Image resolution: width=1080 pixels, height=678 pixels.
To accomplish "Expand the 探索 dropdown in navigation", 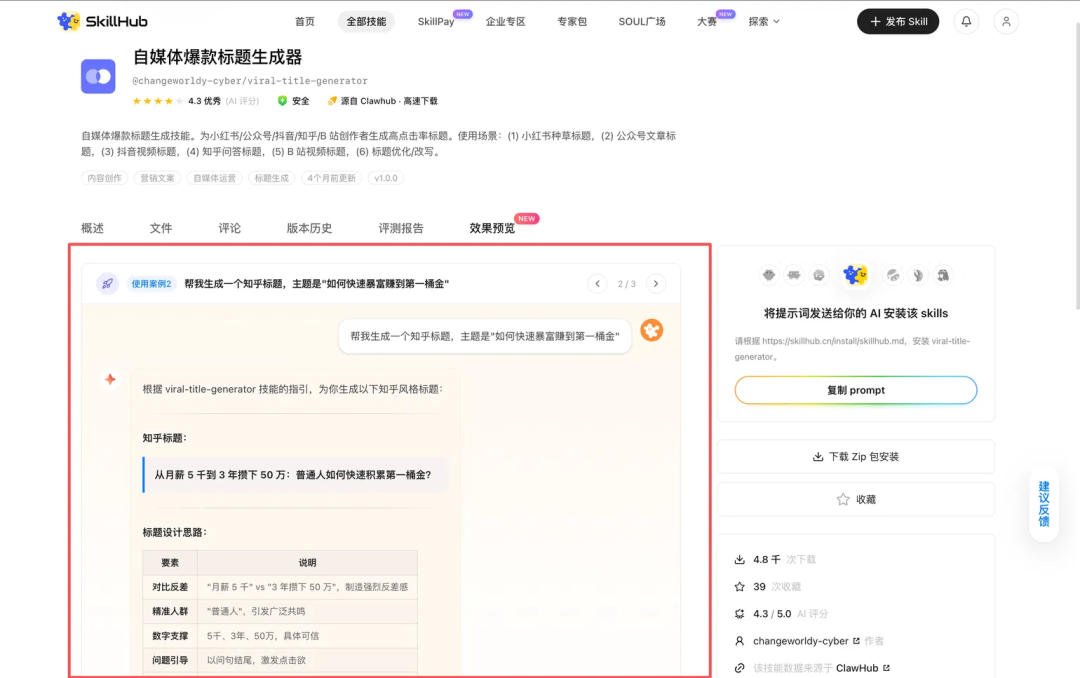I will (x=764, y=21).
